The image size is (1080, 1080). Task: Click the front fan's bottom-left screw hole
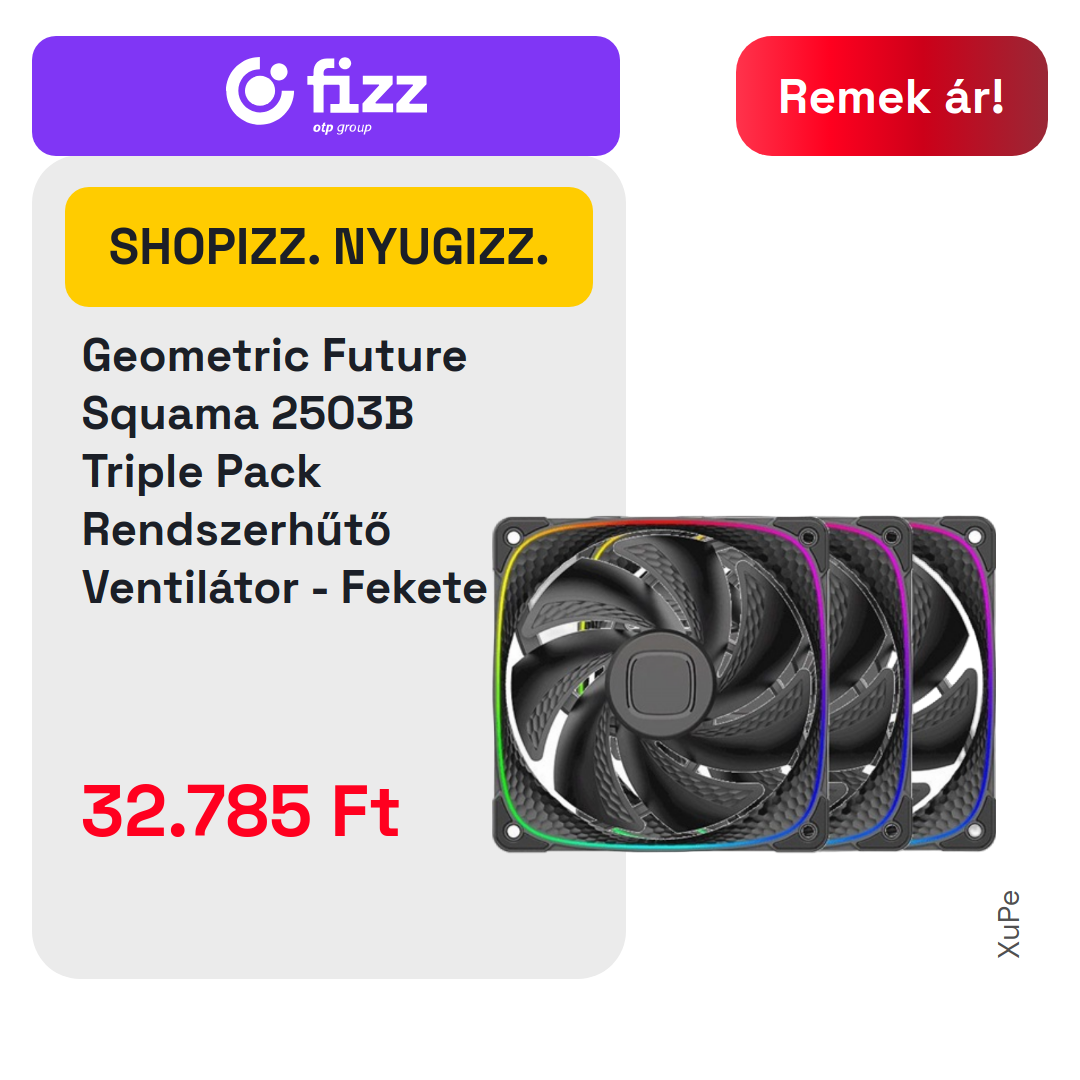click(513, 830)
